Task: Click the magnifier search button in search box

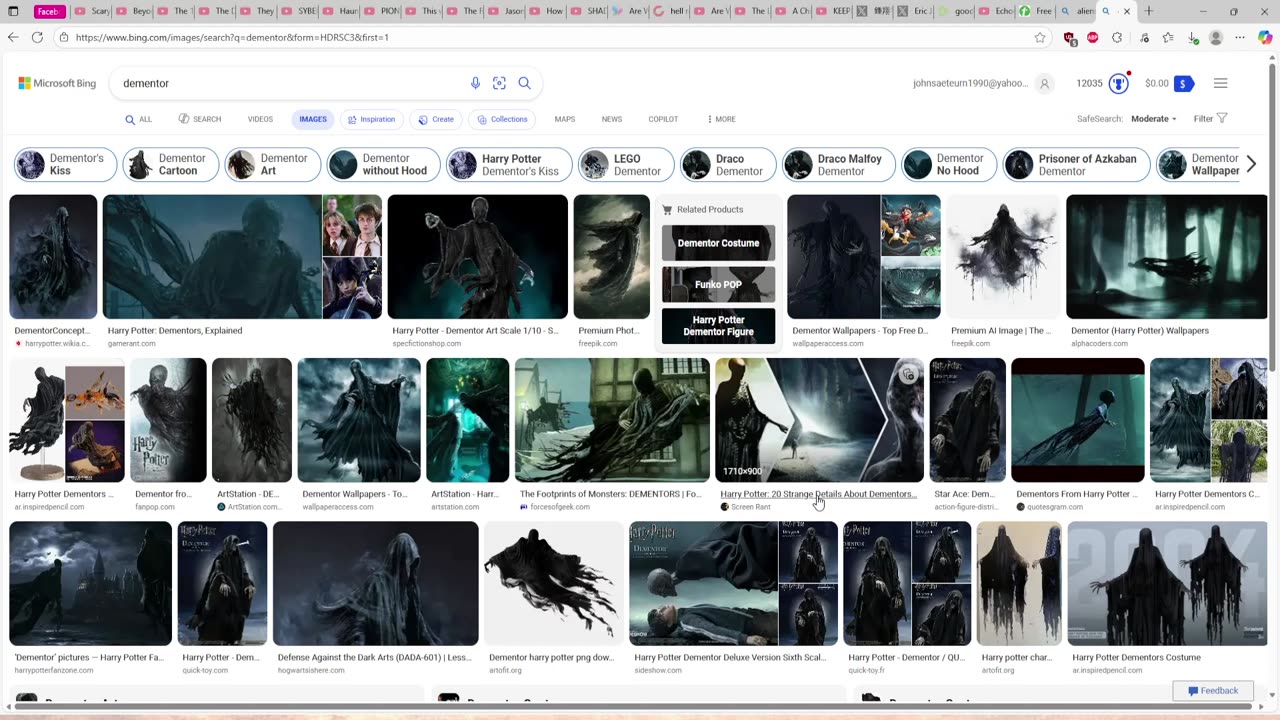Action: coord(524,83)
